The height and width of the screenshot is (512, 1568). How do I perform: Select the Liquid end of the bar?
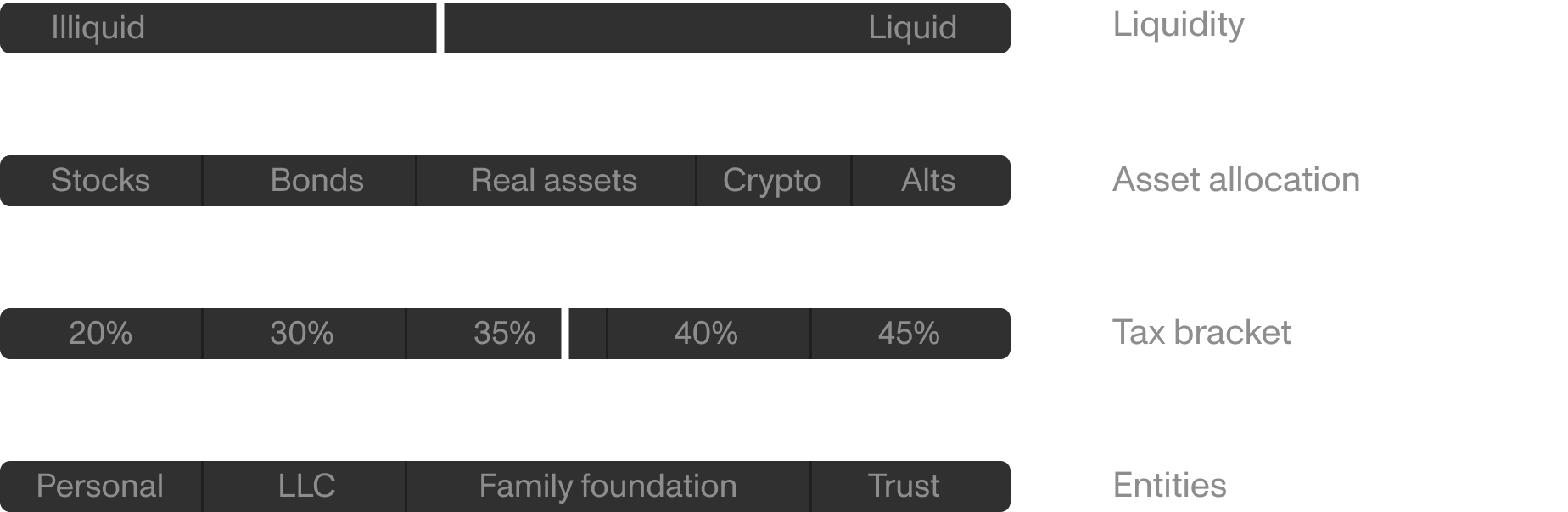coord(912,28)
